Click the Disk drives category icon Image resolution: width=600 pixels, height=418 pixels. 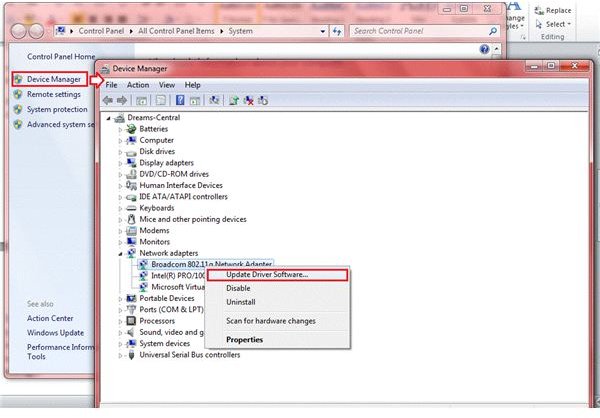point(131,152)
